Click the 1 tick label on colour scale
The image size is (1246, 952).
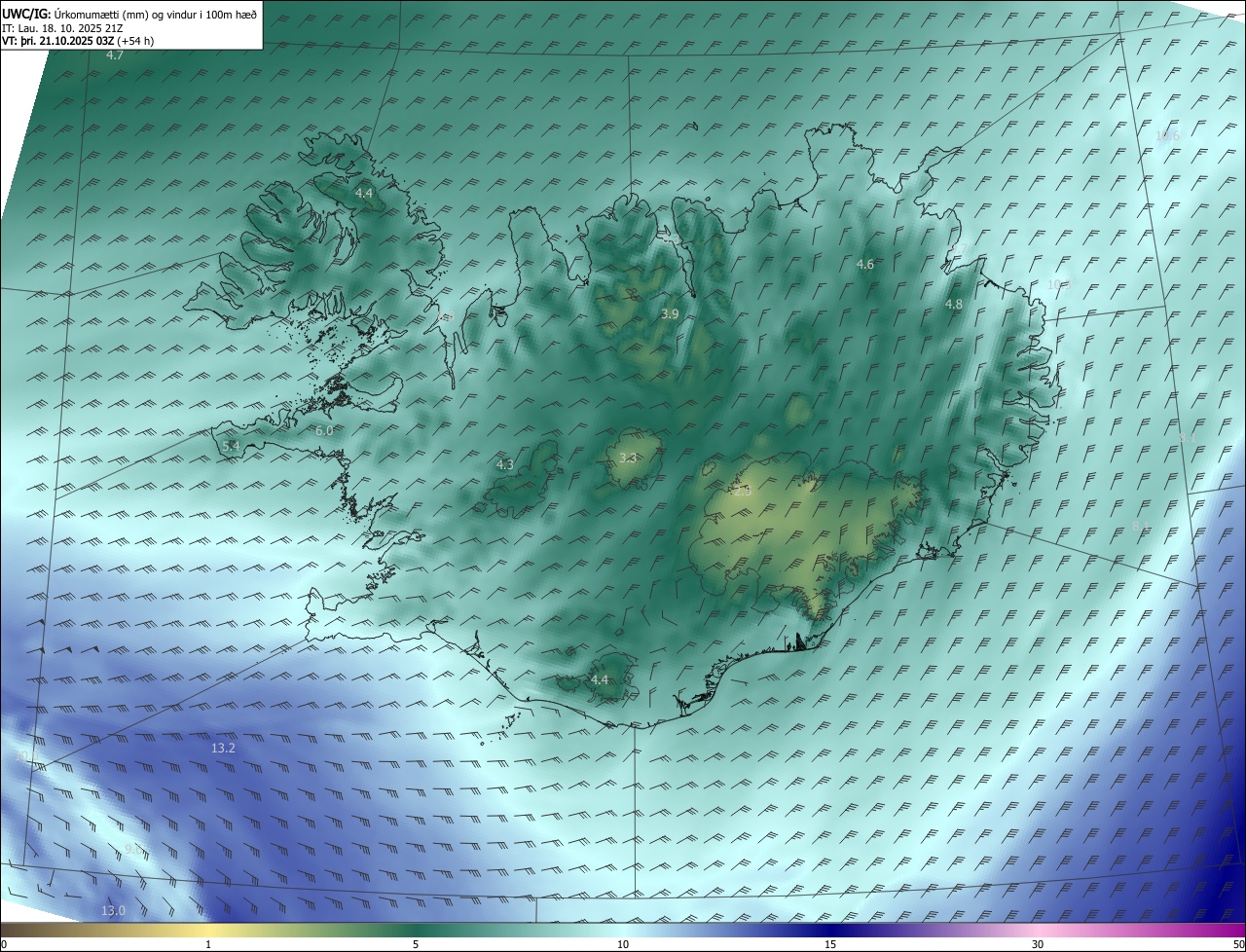[x=208, y=944]
